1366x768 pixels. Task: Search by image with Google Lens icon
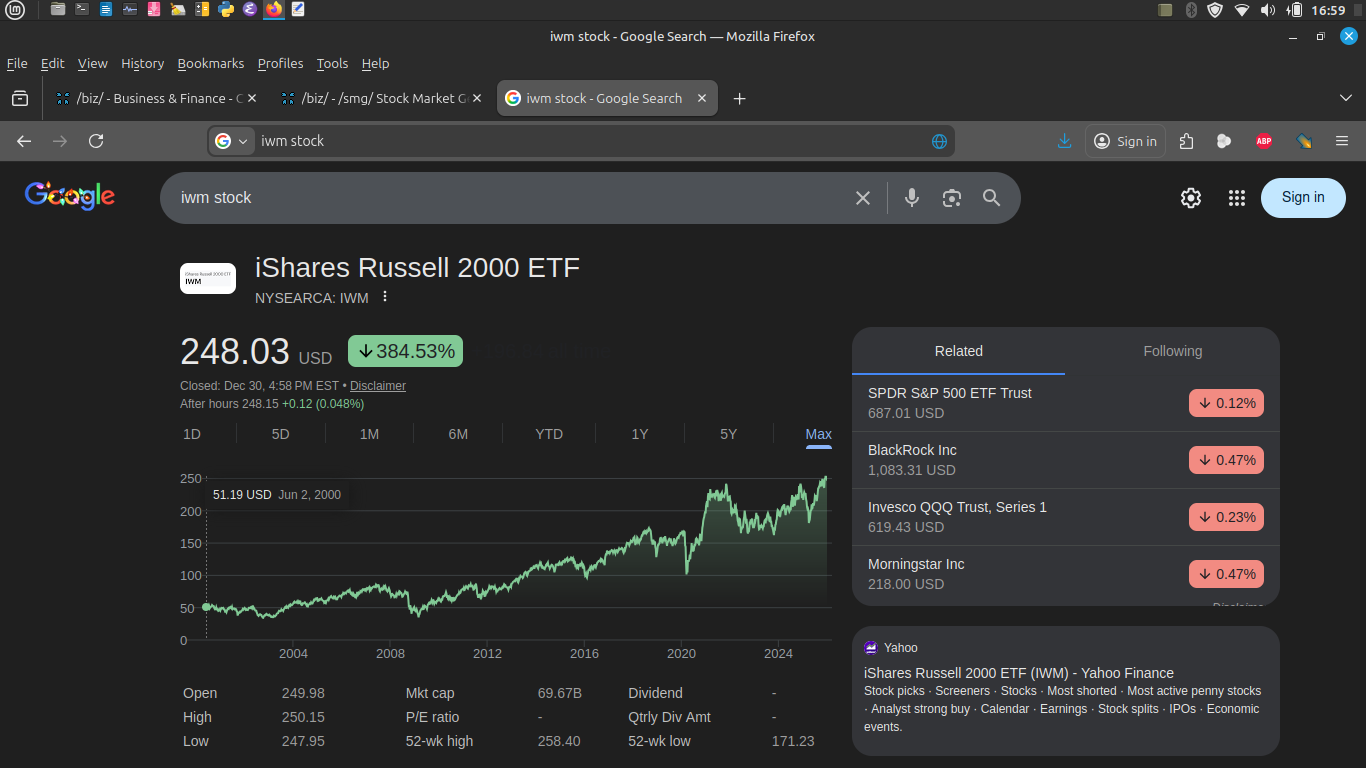point(952,198)
